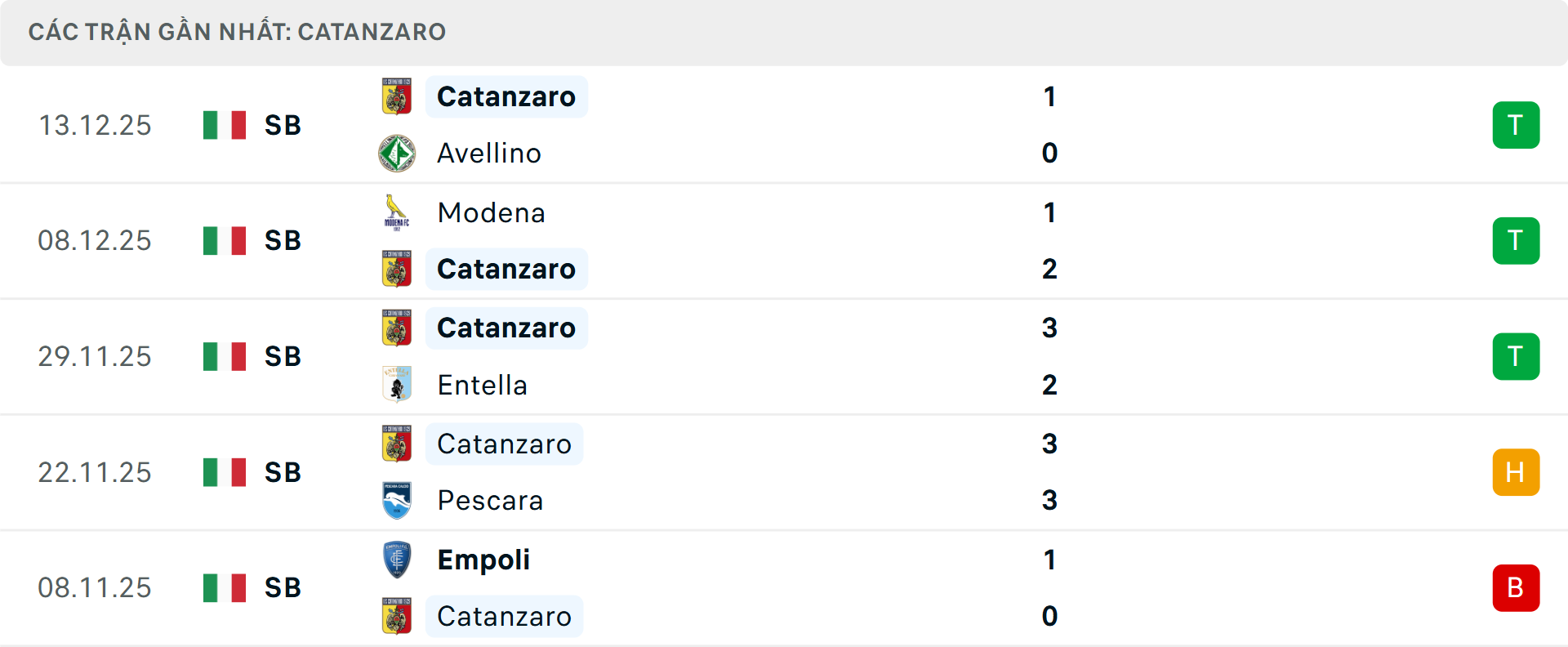Click green T badge for Avellino match
The image size is (1568, 647).
pos(1516,125)
